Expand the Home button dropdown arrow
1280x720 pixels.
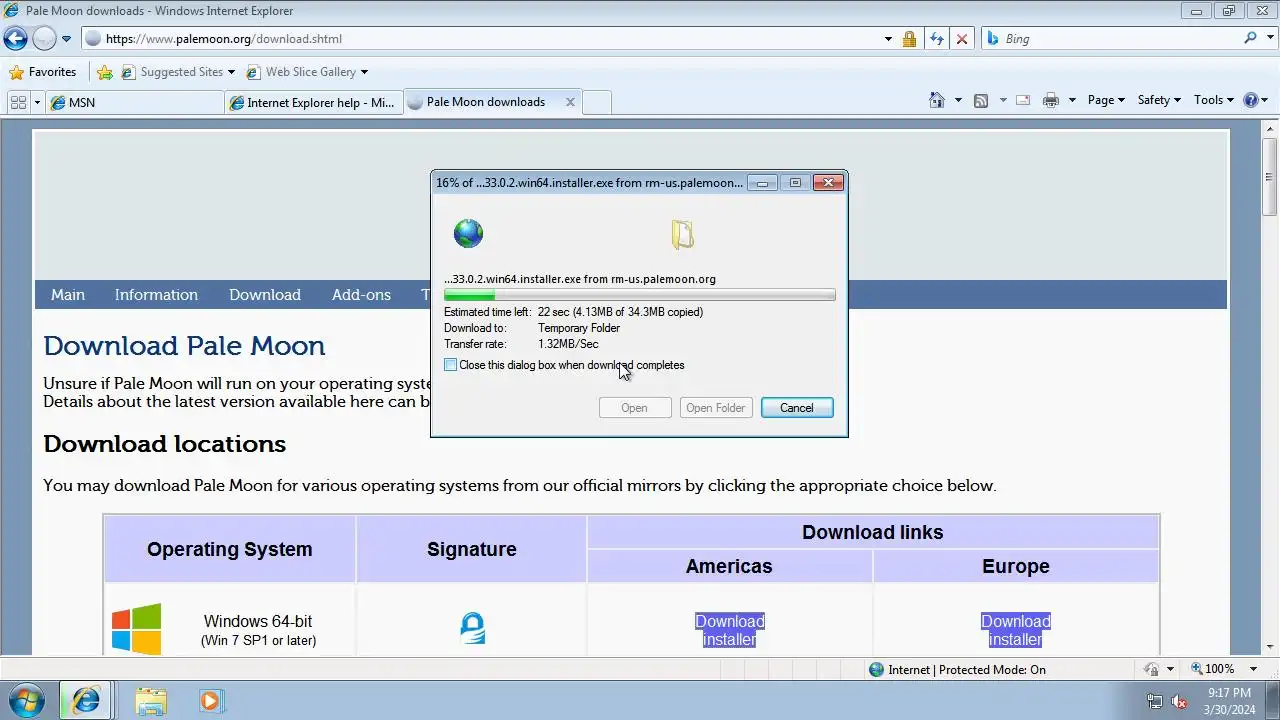[x=958, y=100]
